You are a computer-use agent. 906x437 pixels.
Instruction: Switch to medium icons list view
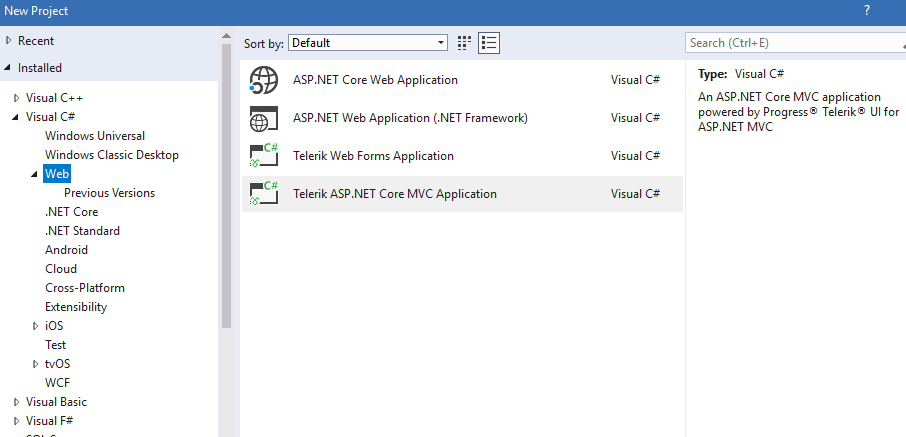(x=489, y=43)
